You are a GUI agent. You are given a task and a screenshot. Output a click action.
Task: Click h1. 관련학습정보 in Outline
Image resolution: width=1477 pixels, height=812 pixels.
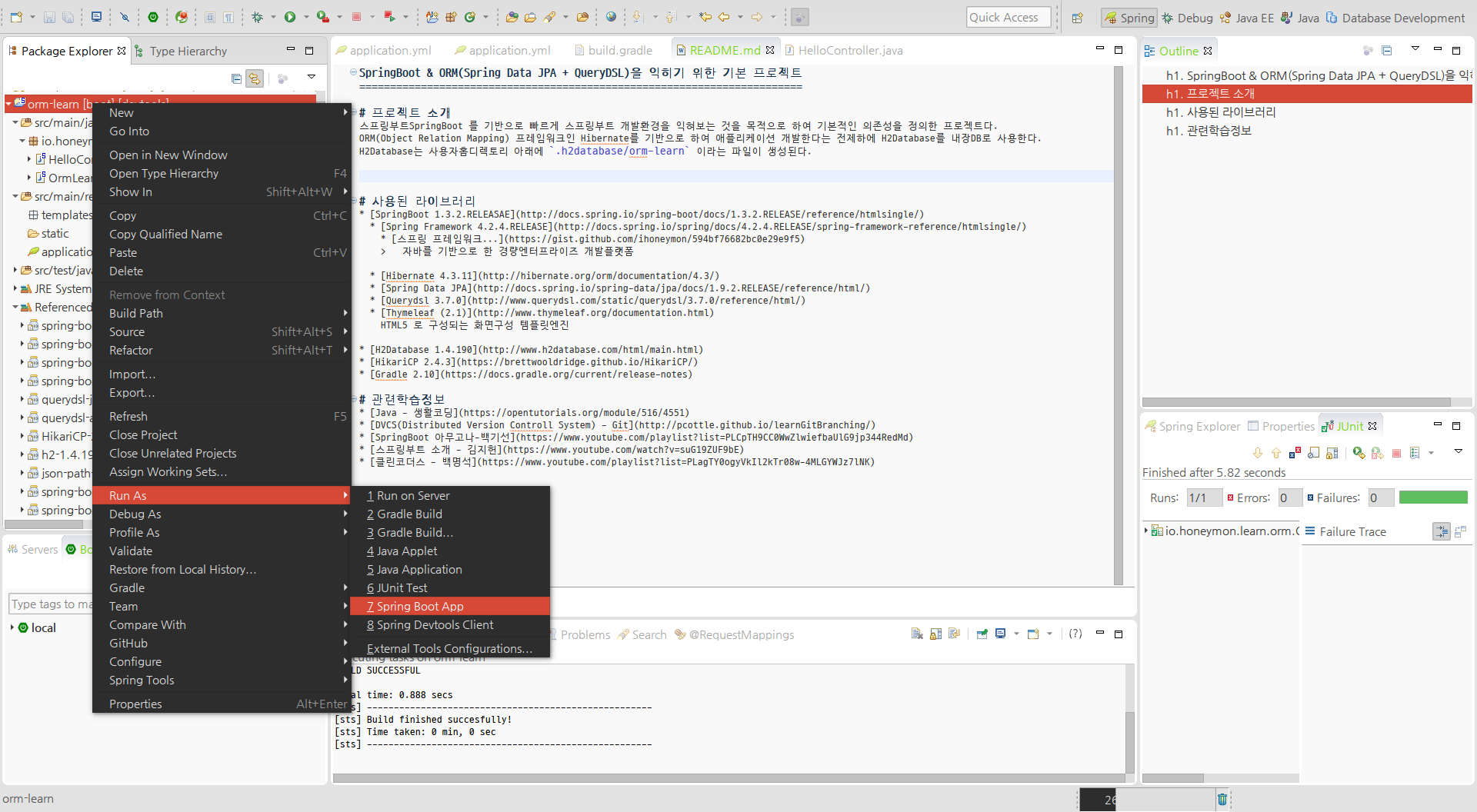(x=1209, y=131)
